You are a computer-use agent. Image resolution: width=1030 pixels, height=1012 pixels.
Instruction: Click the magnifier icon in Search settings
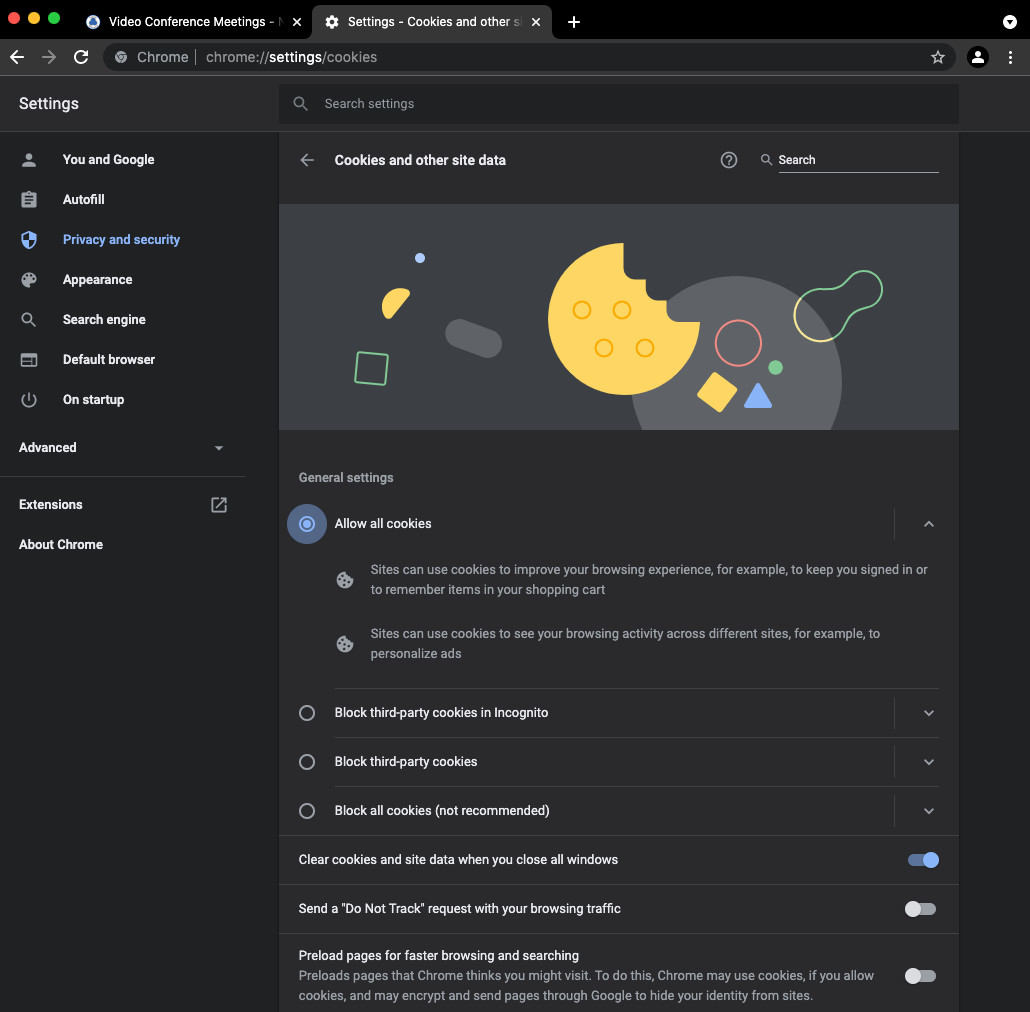[300, 104]
